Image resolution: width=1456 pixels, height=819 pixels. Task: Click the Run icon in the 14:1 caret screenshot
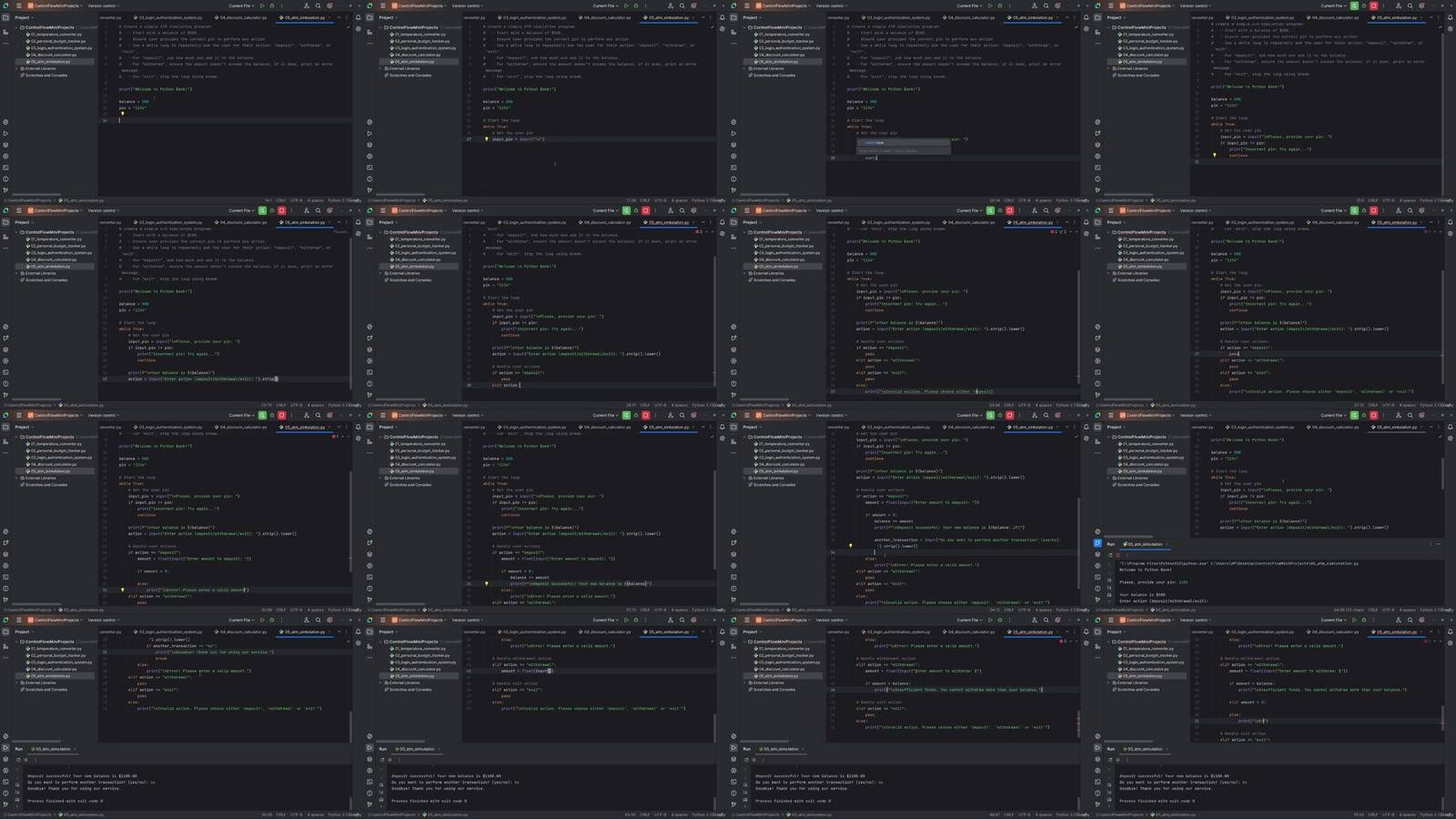point(262,5)
